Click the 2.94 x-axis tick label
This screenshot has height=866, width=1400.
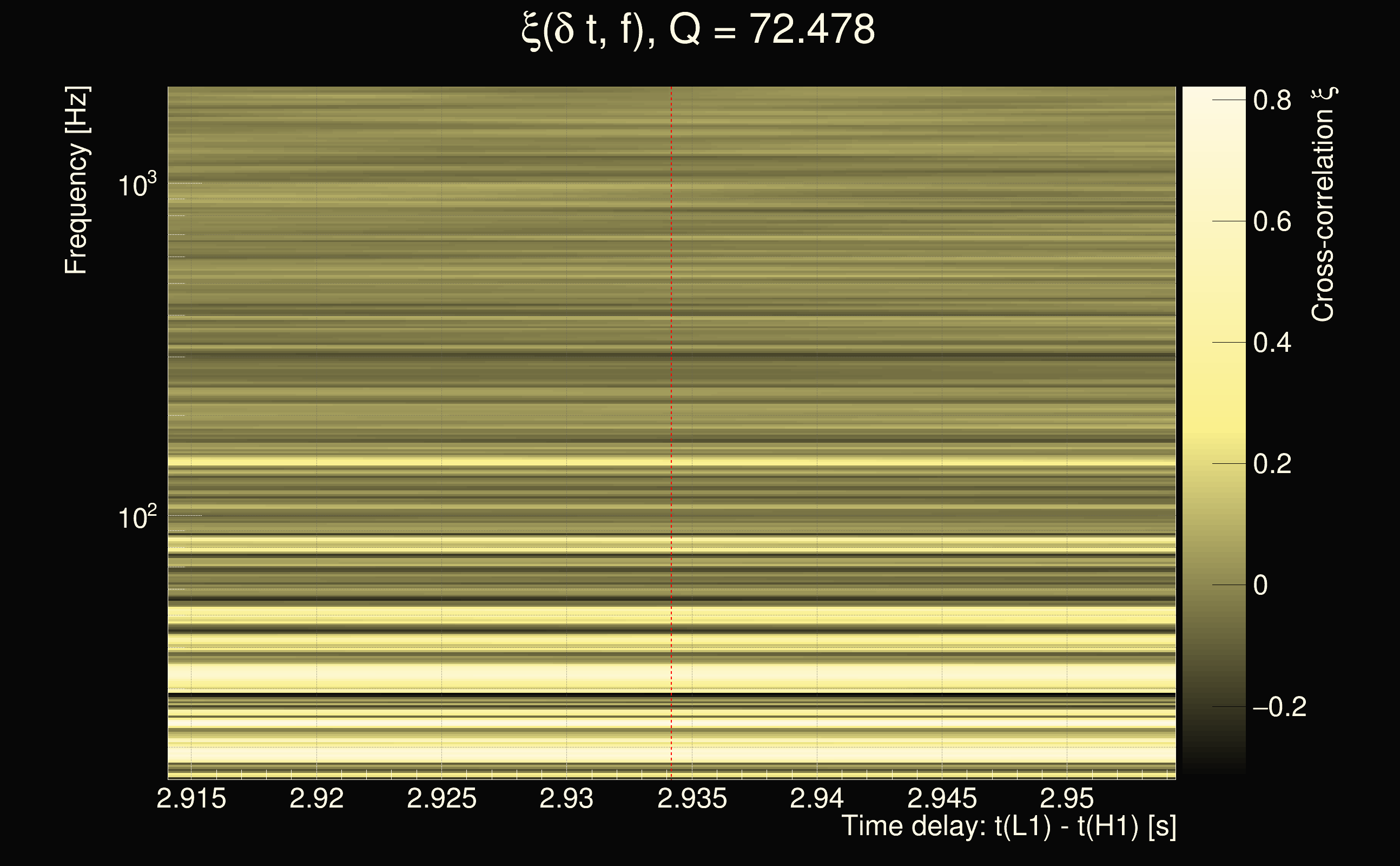point(817,798)
